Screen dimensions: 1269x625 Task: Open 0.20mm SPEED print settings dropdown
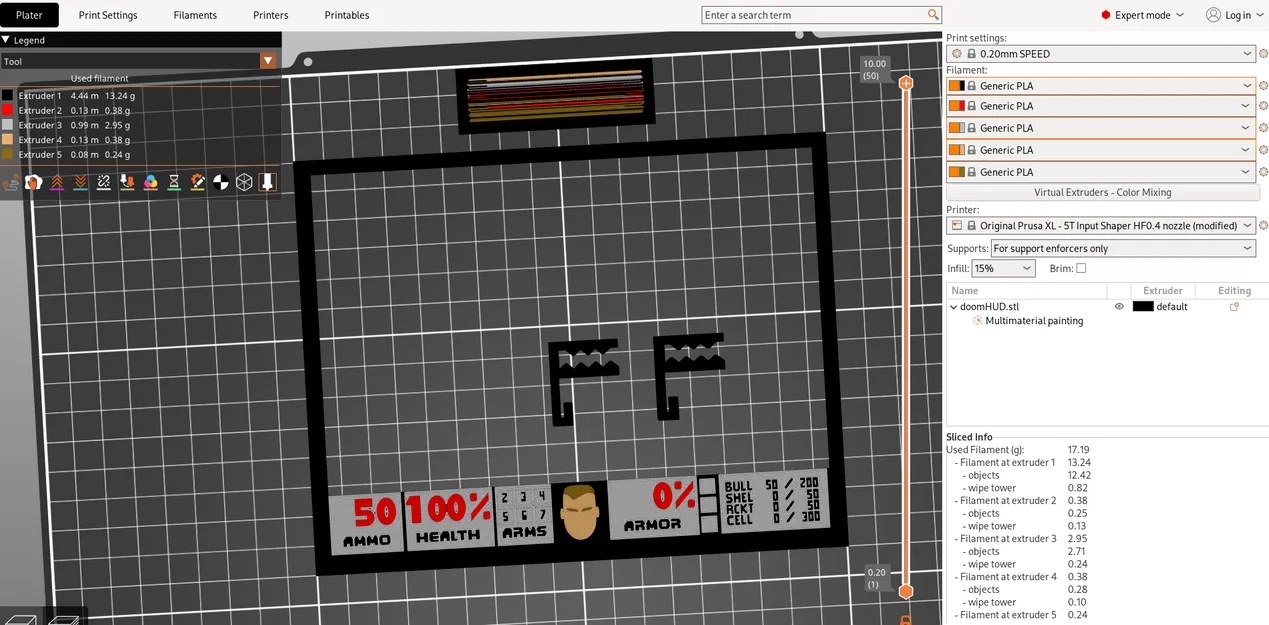[x=1102, y=54]
